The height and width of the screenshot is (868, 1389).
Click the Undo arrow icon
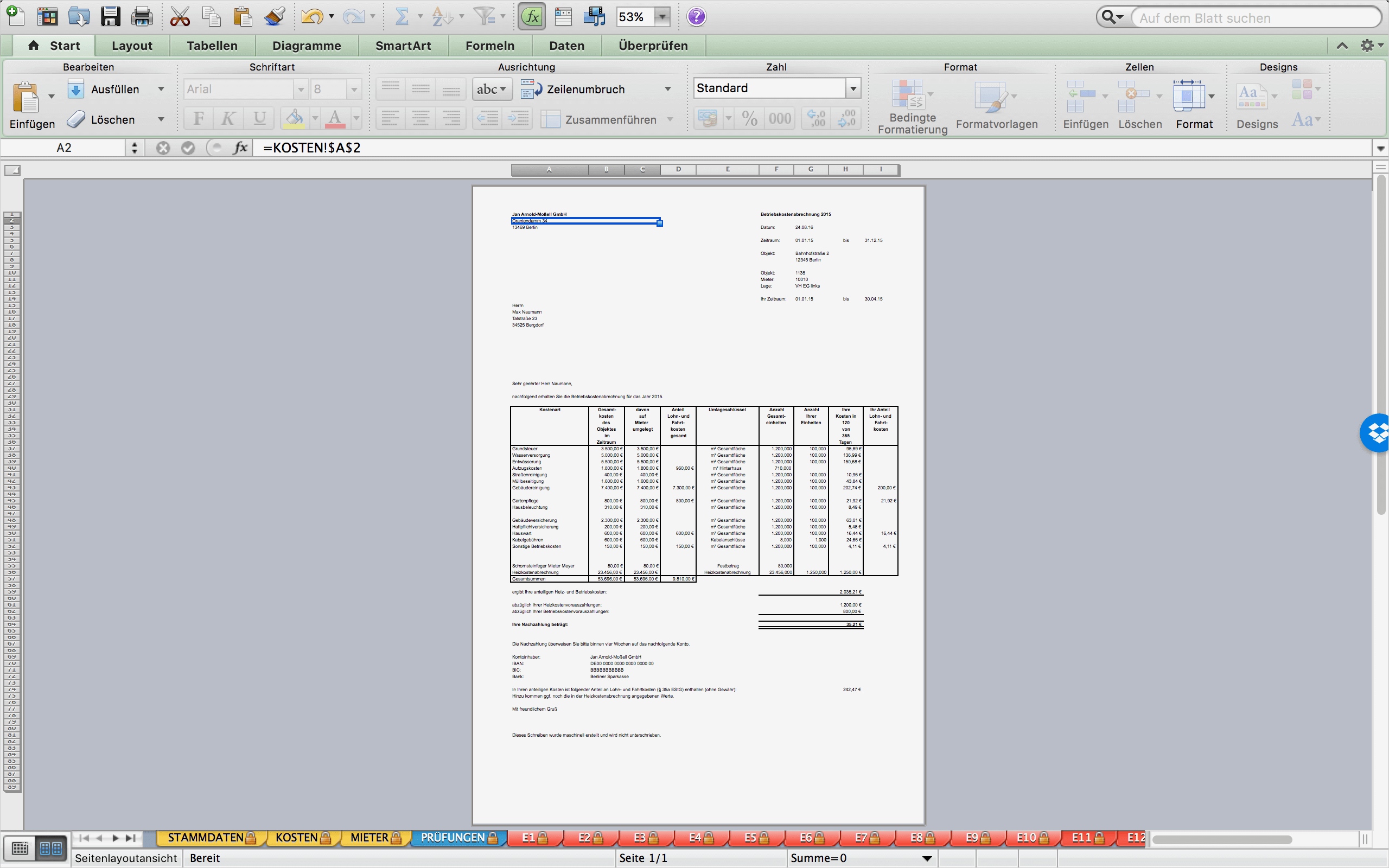[311, 17]
